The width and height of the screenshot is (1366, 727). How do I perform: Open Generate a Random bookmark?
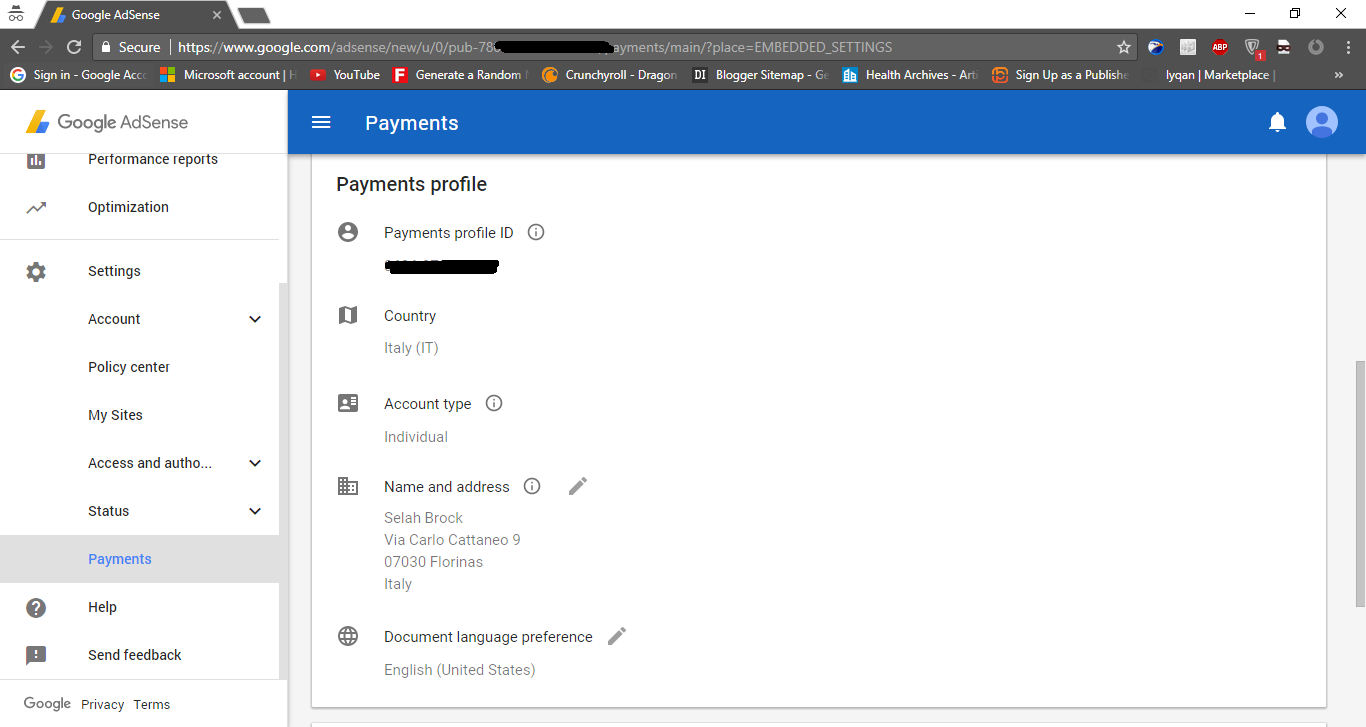pos(460,75)
